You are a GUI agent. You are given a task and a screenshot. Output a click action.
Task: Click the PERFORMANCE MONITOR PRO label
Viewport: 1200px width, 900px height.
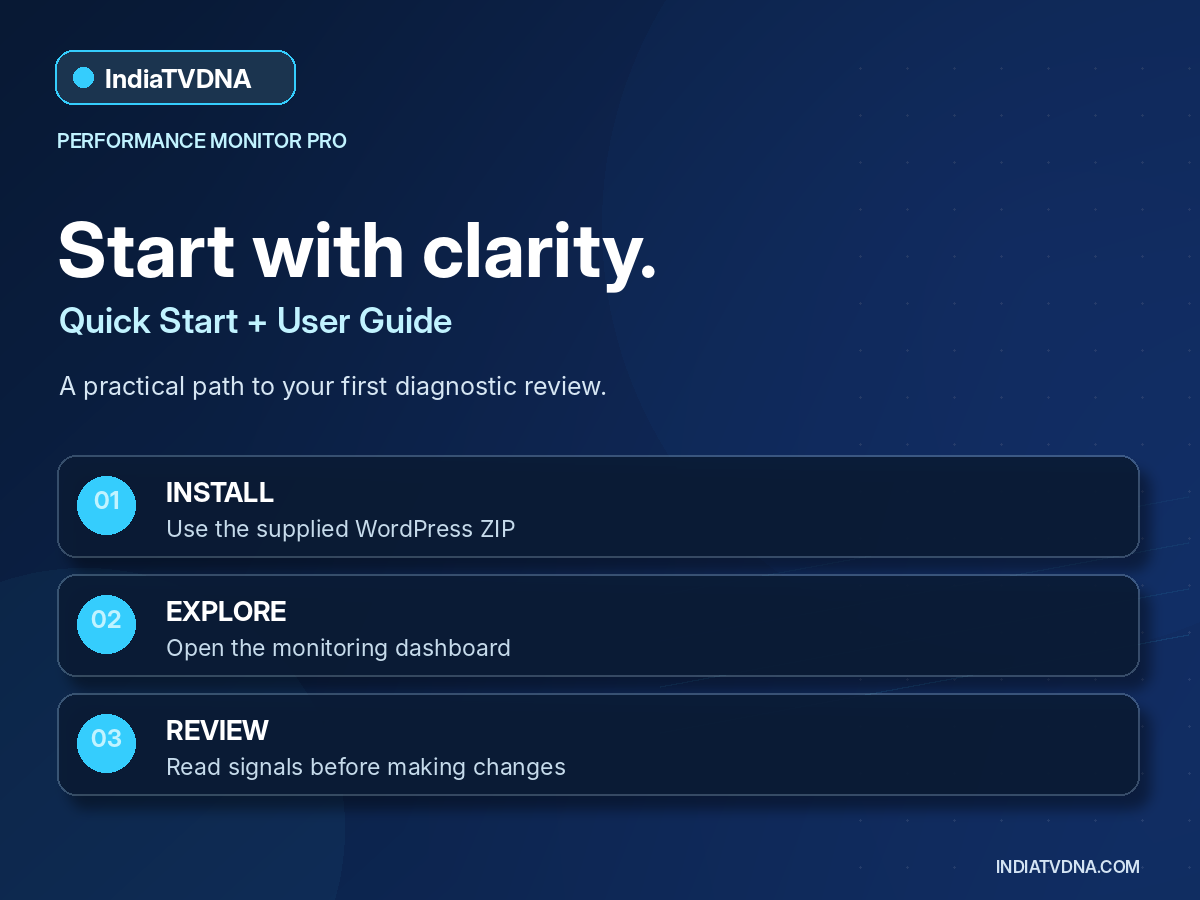click(x=202, y=141)
